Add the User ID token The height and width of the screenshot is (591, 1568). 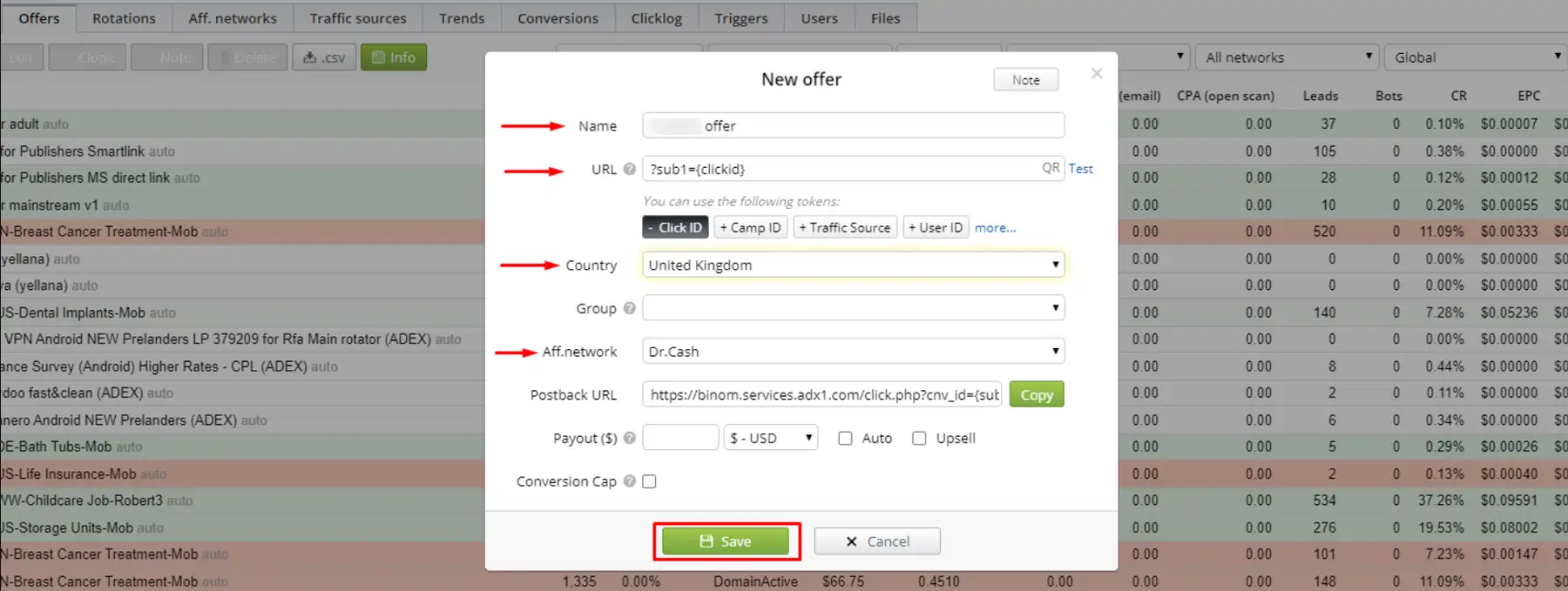(936, 227)
